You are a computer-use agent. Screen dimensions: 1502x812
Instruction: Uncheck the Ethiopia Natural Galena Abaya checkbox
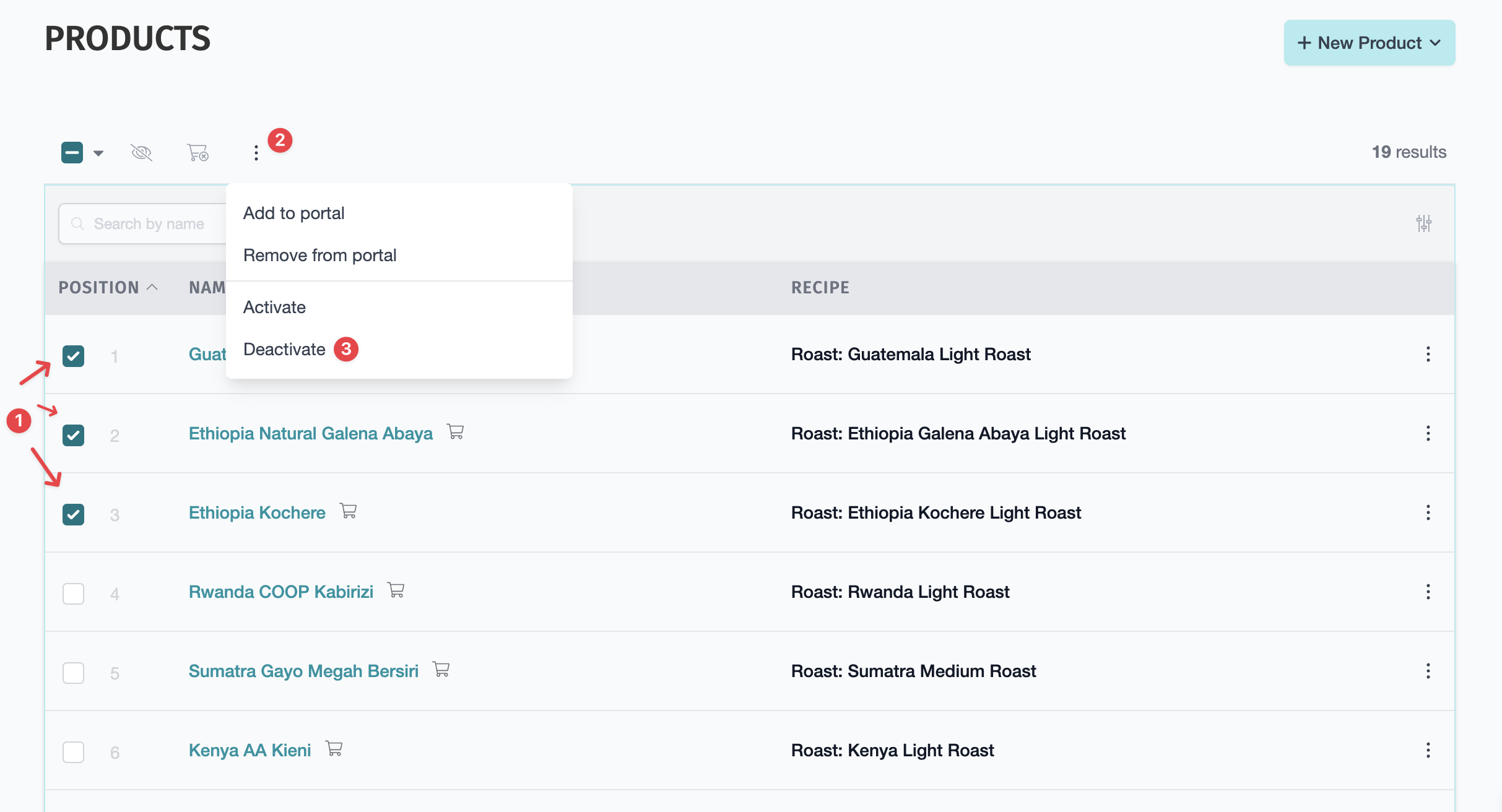click(x=73, y=435)
